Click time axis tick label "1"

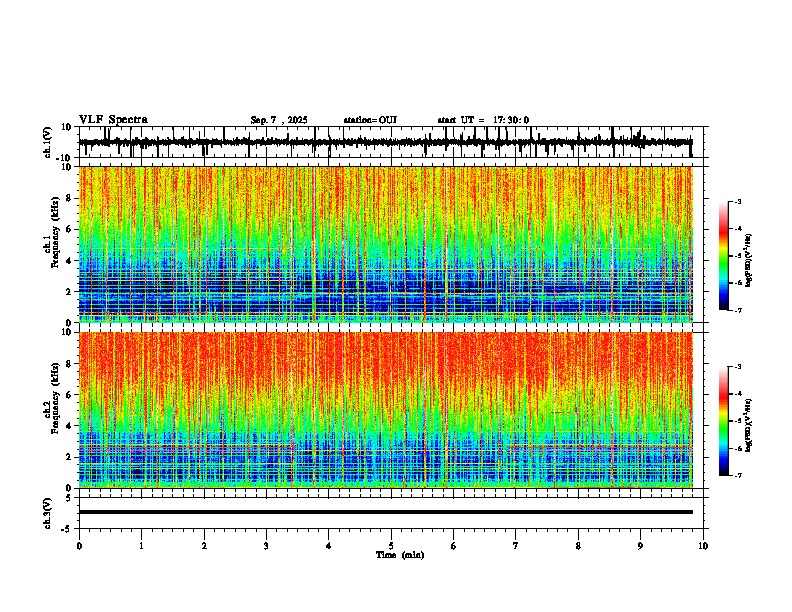[142, 546]
